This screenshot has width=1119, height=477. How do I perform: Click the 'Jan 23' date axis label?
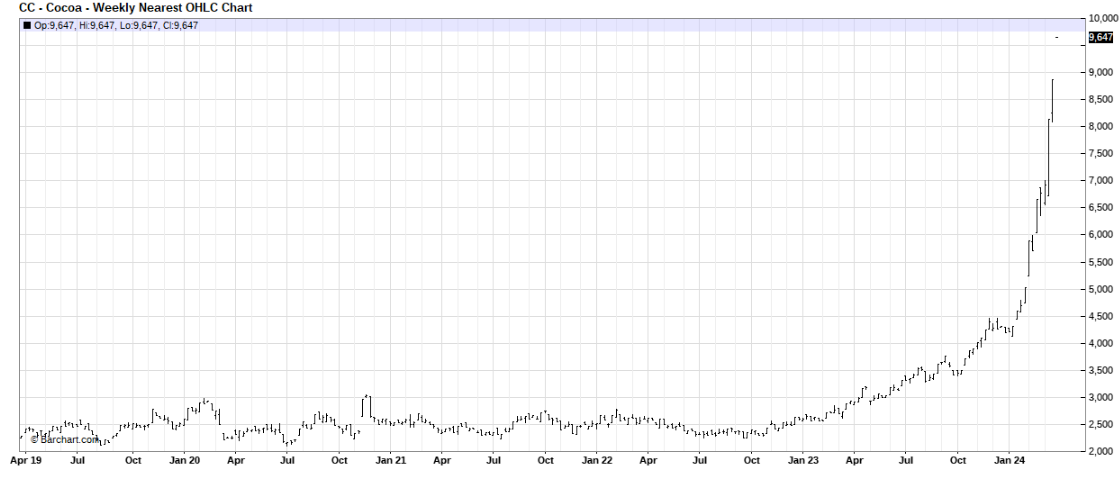[x=801, y=463]
